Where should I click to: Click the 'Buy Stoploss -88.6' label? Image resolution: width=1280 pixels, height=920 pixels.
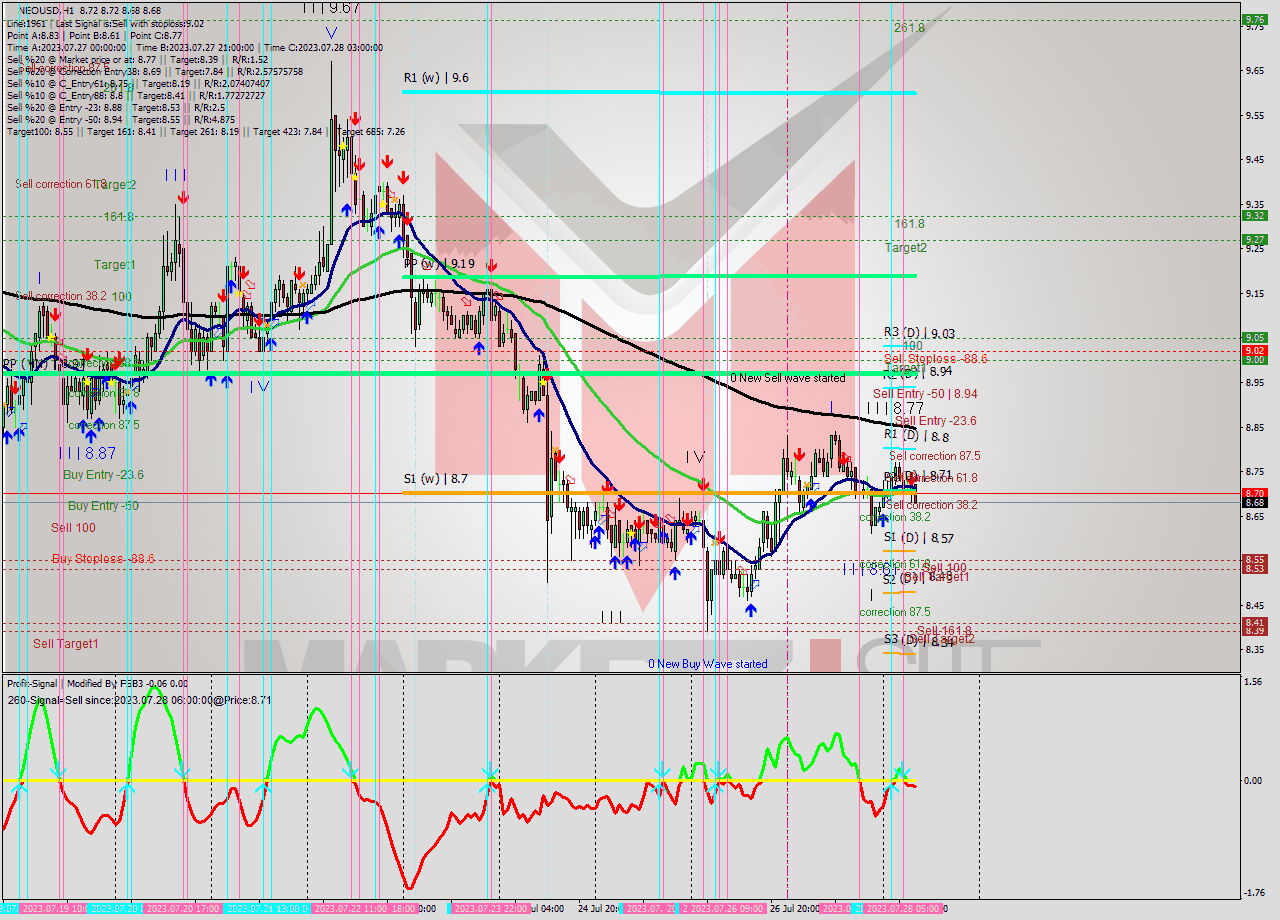tap(103, 559)
